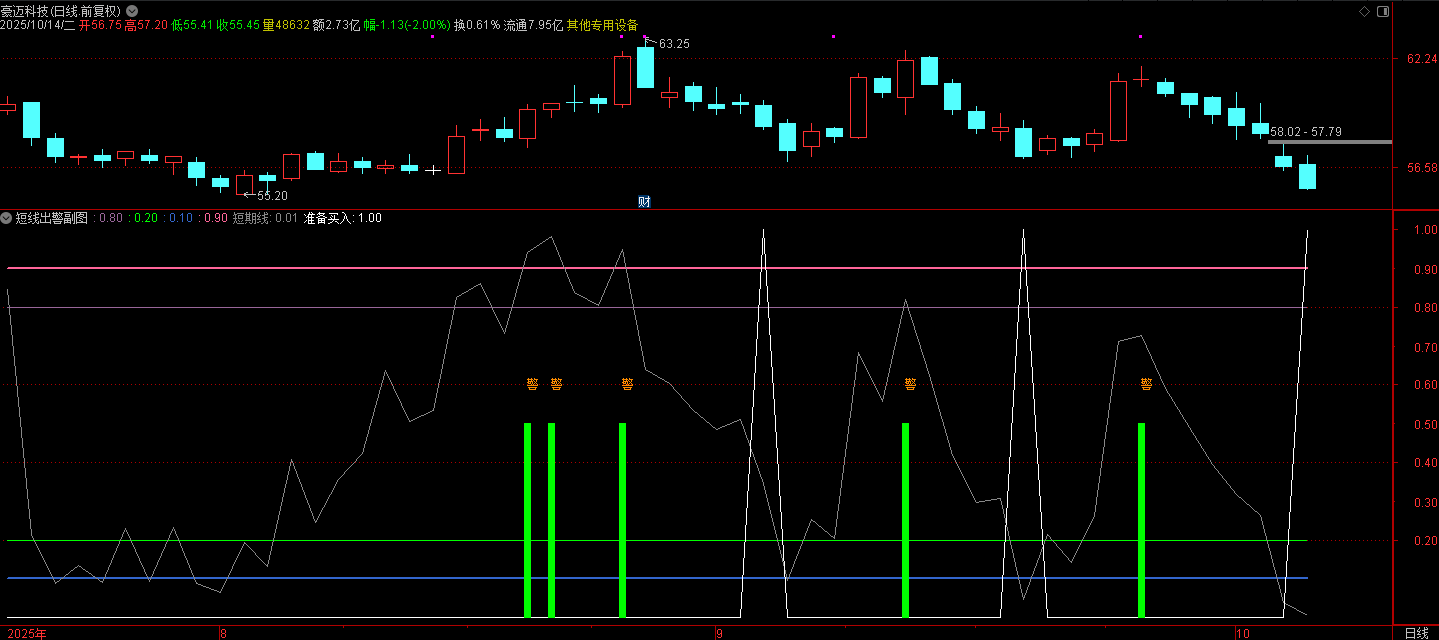Click the 收55.45 closing price value
The width and height of the screenshot is (1439, 640).
coord(239,25)
